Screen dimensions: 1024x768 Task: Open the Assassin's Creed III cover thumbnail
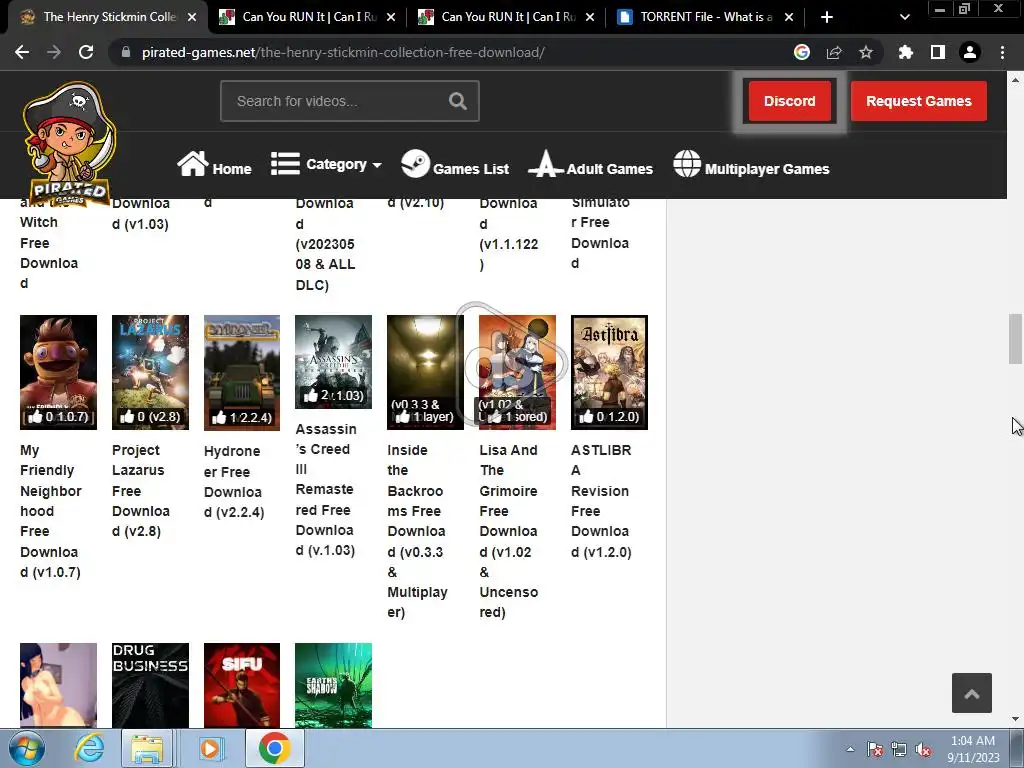coord(333,362)
